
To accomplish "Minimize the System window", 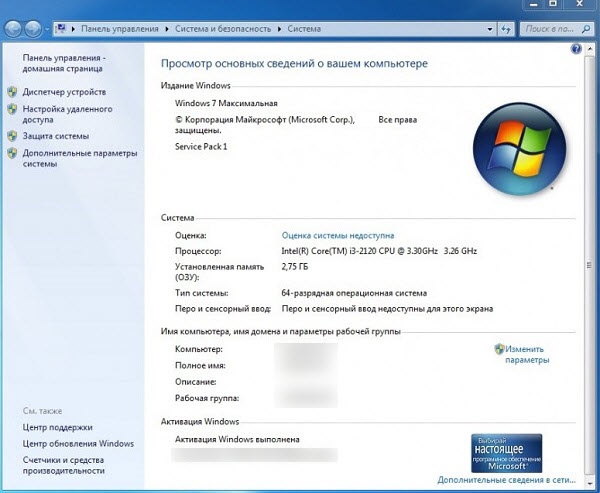I will click(535, 4).
